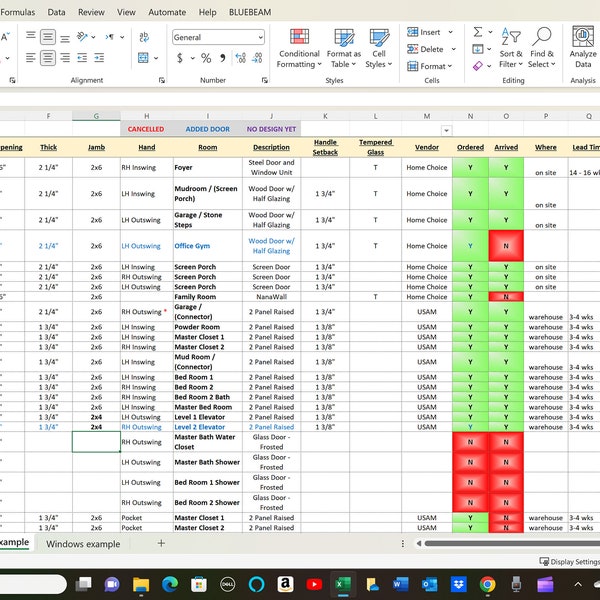This screenshot has width=600, height=600.
Task: Click Increase Indent icon
Action: 99,58
